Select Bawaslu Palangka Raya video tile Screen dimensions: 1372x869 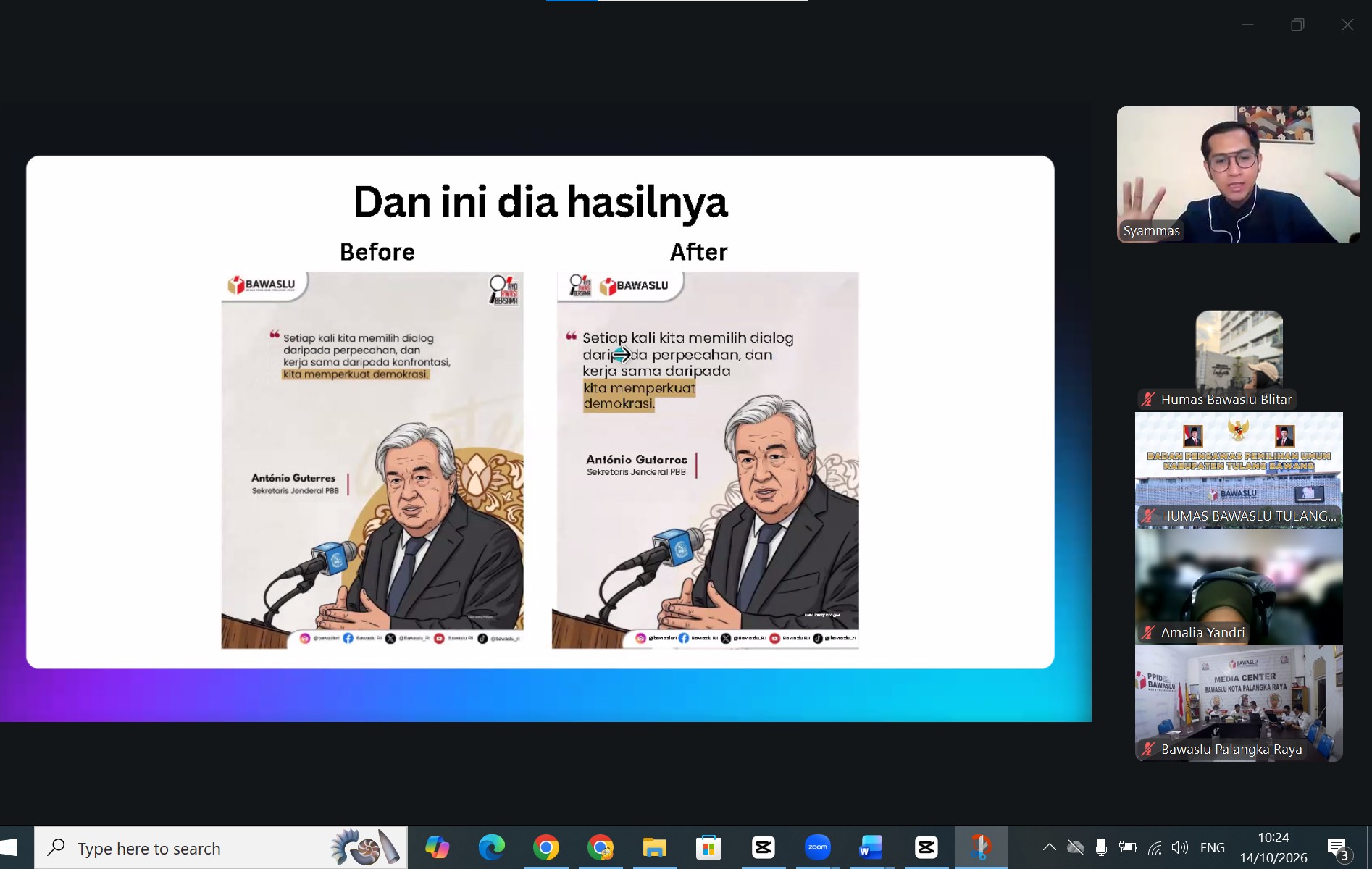click(x=1239, y=703)
